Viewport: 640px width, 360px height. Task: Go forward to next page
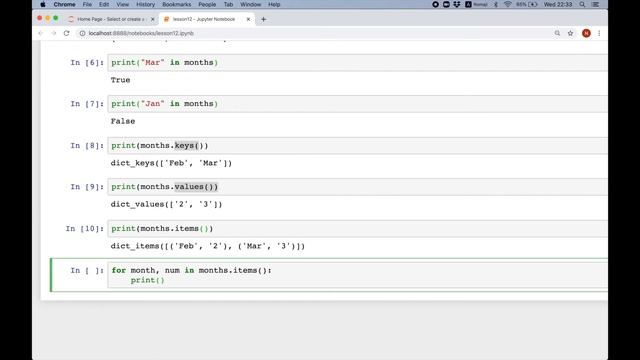click(53, 33)
